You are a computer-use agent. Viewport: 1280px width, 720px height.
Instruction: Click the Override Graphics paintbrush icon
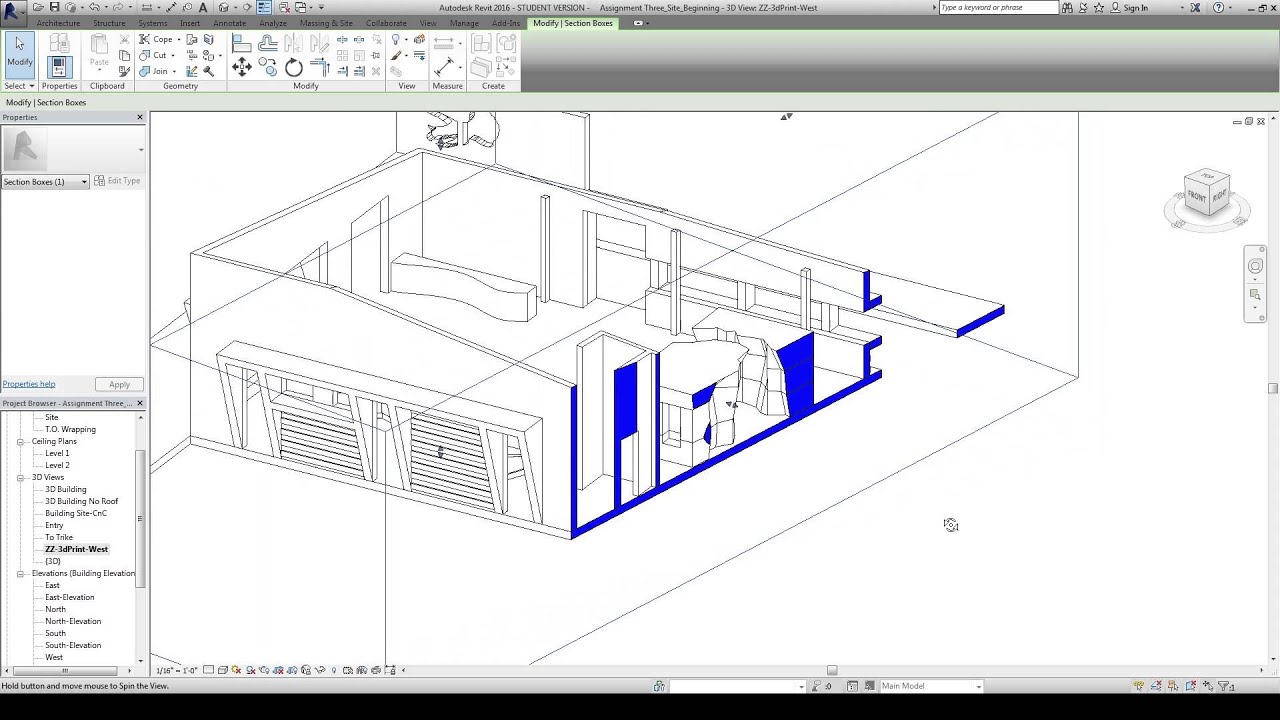coord(396,55)
